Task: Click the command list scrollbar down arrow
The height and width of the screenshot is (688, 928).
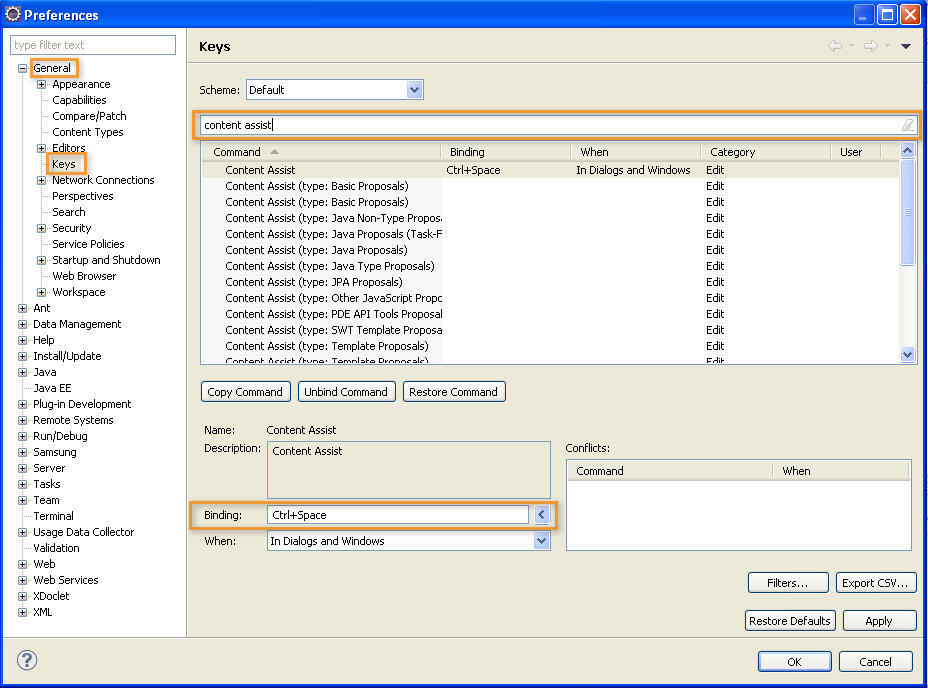Action: pyautogui.click(x=907, y=355)
